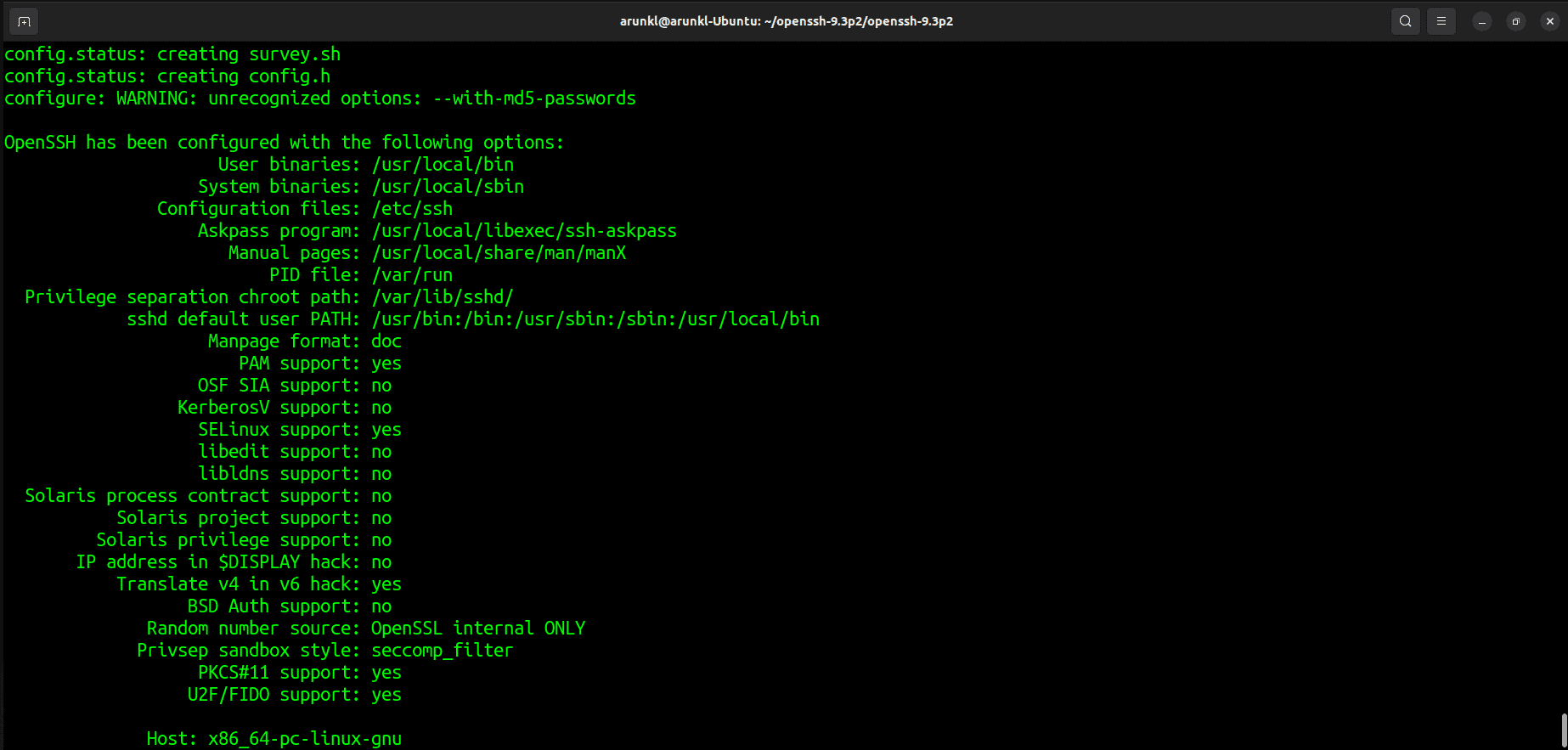Click the libldns support line
The height and width of the screenshot is (750, 1568).
click(295, 474)
